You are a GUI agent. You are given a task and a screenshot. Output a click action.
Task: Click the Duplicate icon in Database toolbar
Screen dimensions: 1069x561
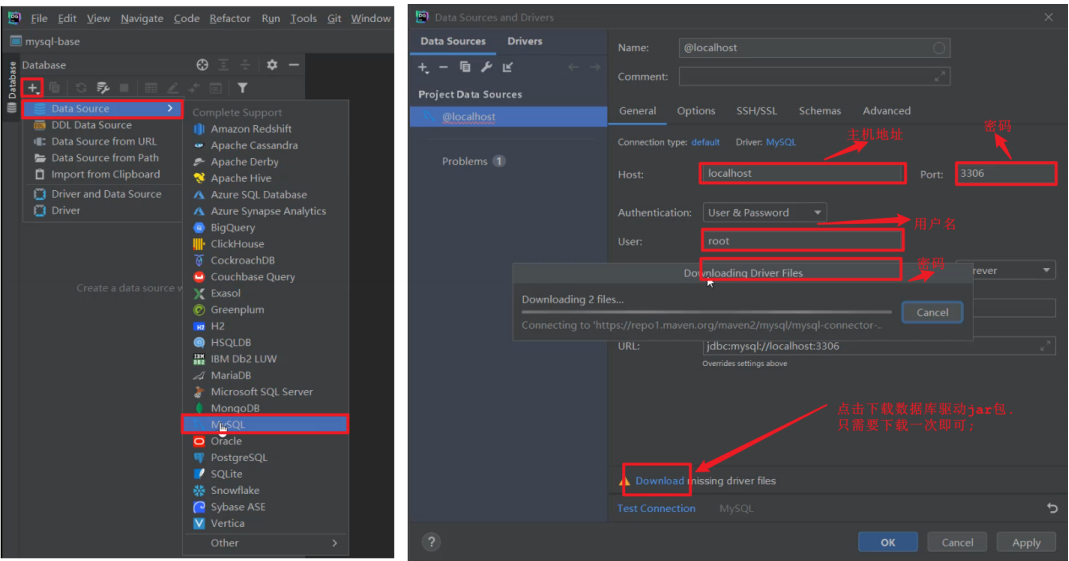tap(55, 87)
